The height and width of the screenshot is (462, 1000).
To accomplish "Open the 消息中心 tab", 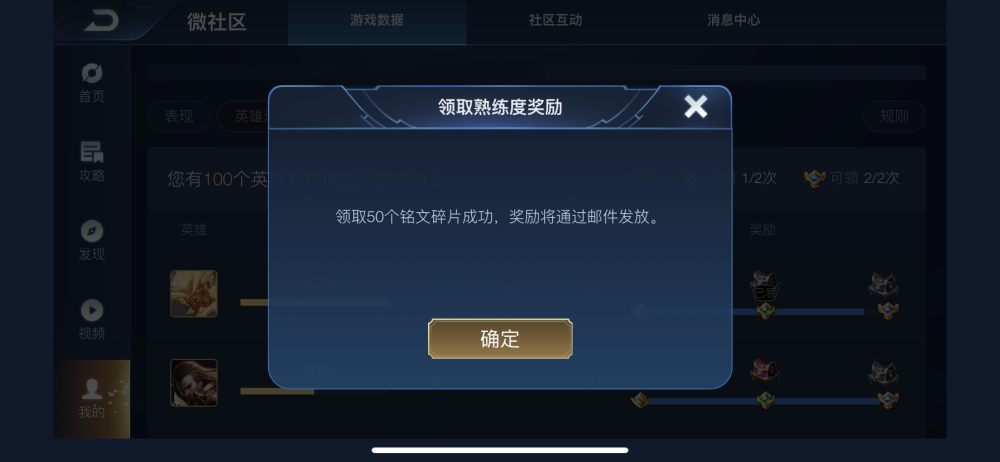I will (733, 20).
